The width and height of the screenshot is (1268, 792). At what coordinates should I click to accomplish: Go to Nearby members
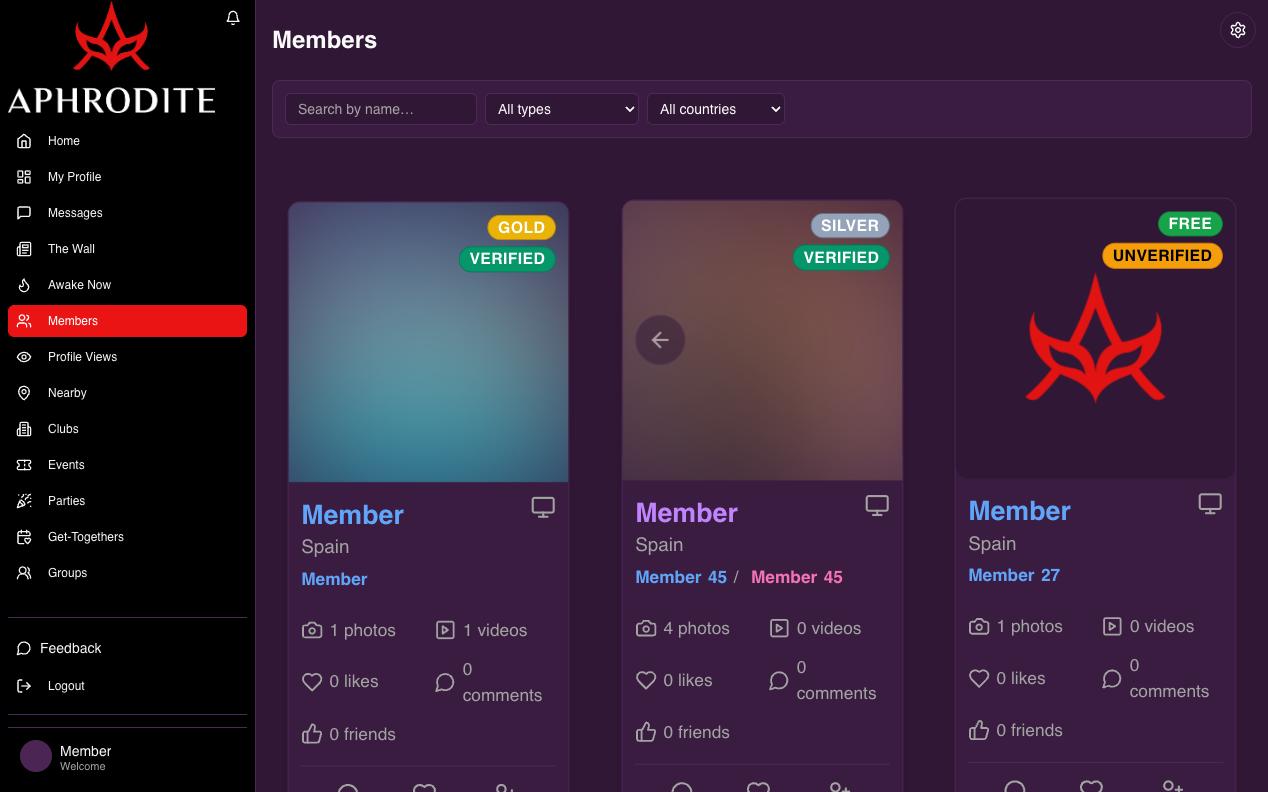[x=127, y=393]
